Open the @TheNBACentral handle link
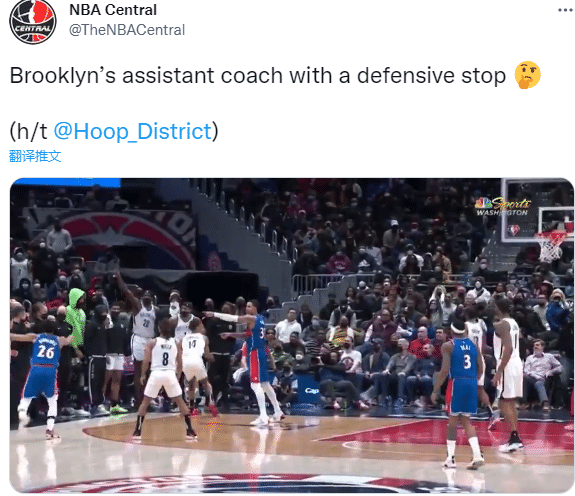Image resolution: width=575 pixels, height=496 pixels. (127, 30)
